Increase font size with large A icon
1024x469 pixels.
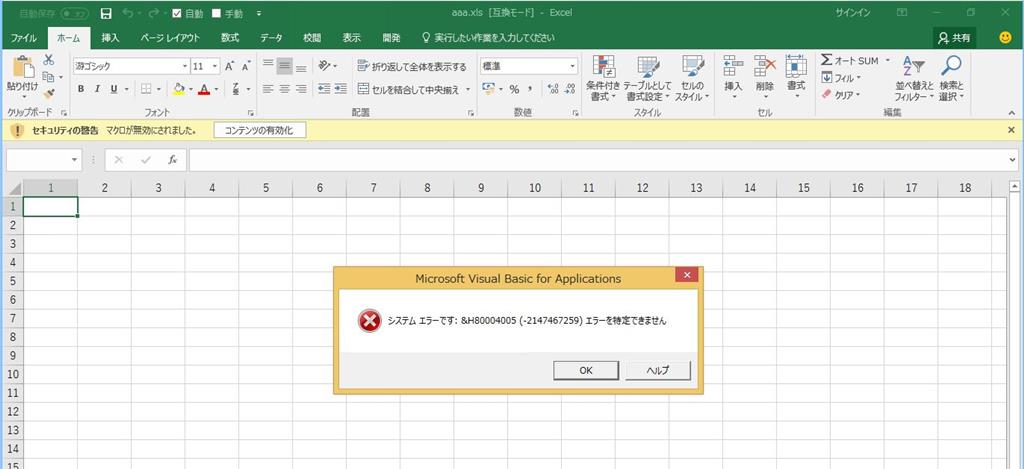click(229, 66)
